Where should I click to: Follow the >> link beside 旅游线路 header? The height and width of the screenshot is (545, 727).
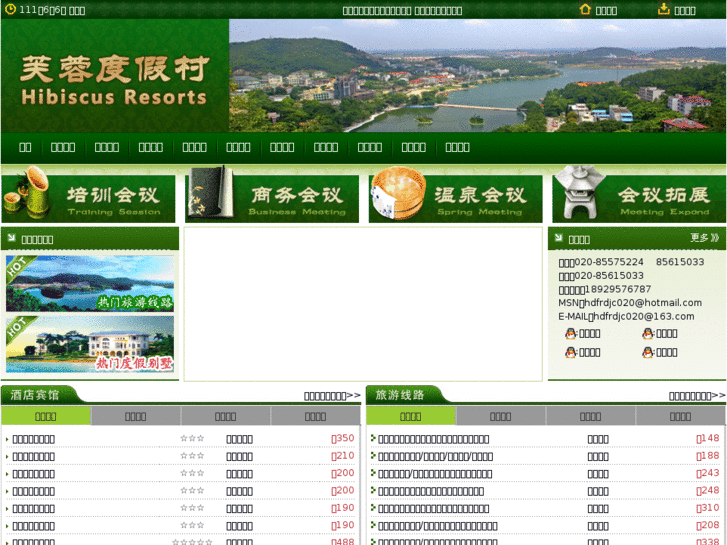click(x=697, y=396)
